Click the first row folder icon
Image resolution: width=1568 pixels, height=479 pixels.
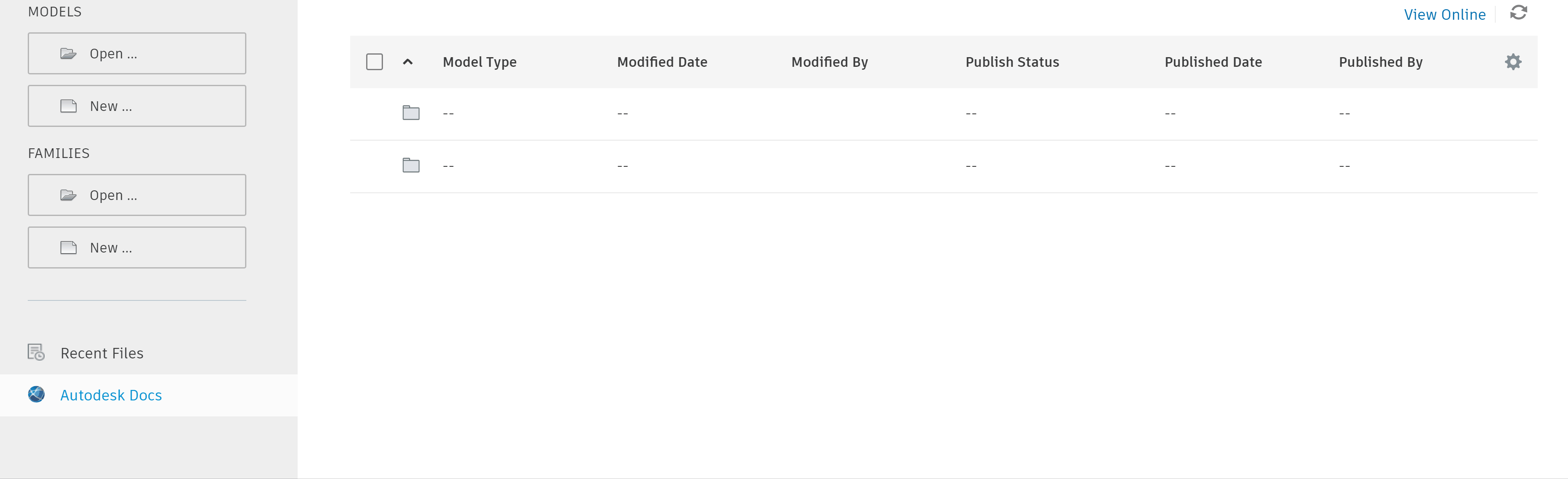(411, 113)
